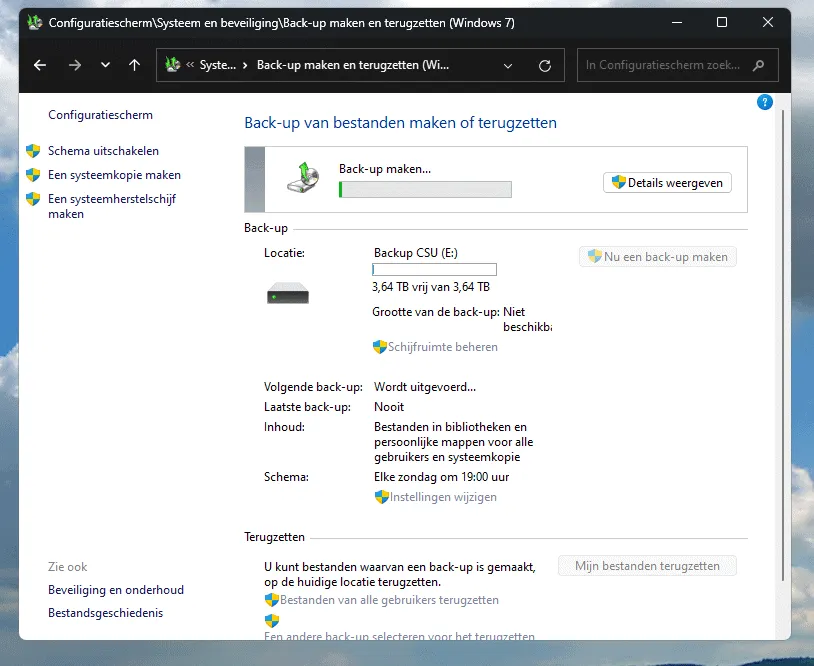Open Schema uitschakelen link
The width and height of the screenshot is (814, 666).
(x=103, y=151)
